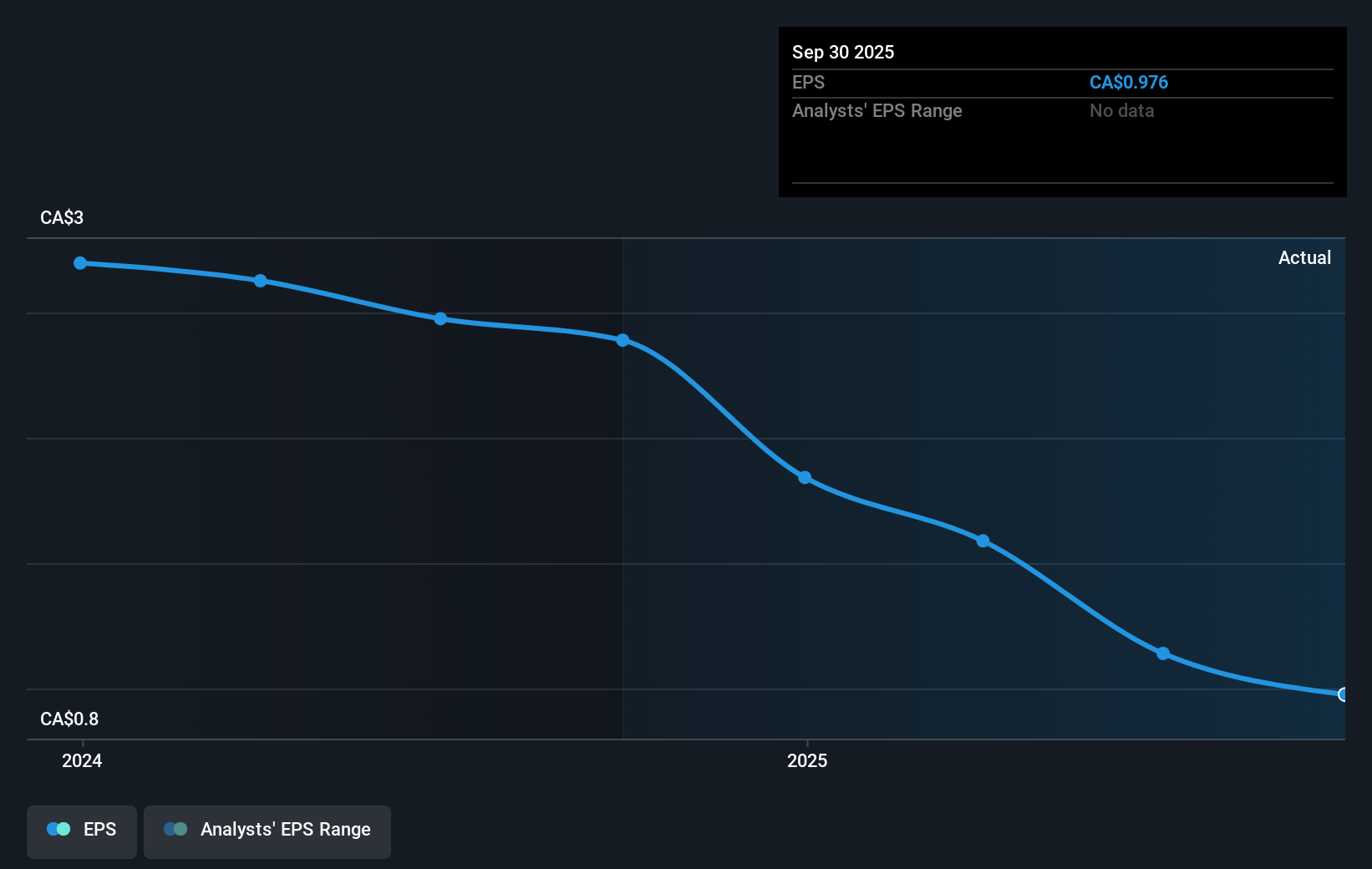Click the 2025 x-axis label
Screen dimensions: 1372x869
(x=807, y=760)
